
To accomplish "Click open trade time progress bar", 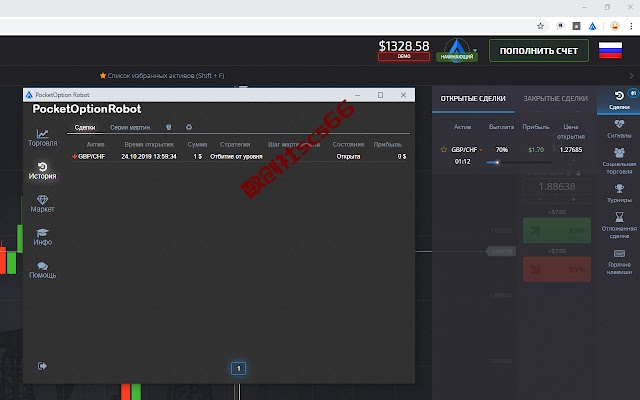I will (518, 162).
